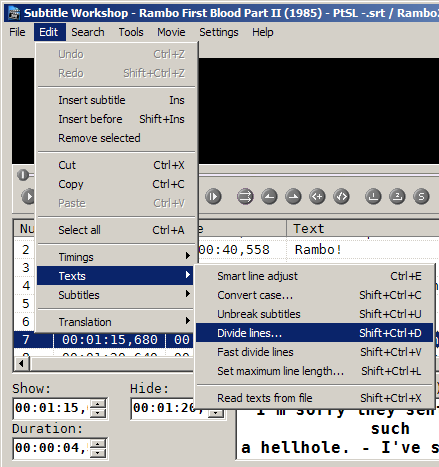Viewport: 439px width, 467px height.
Task: Choose Select all in the Edit menu
Action: pos(116,230)
